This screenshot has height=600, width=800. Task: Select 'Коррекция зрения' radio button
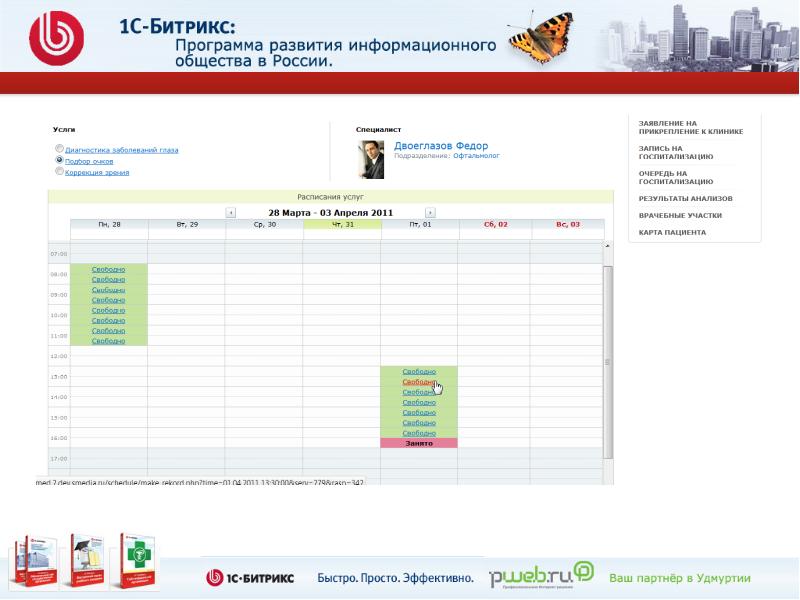[60, 171]
